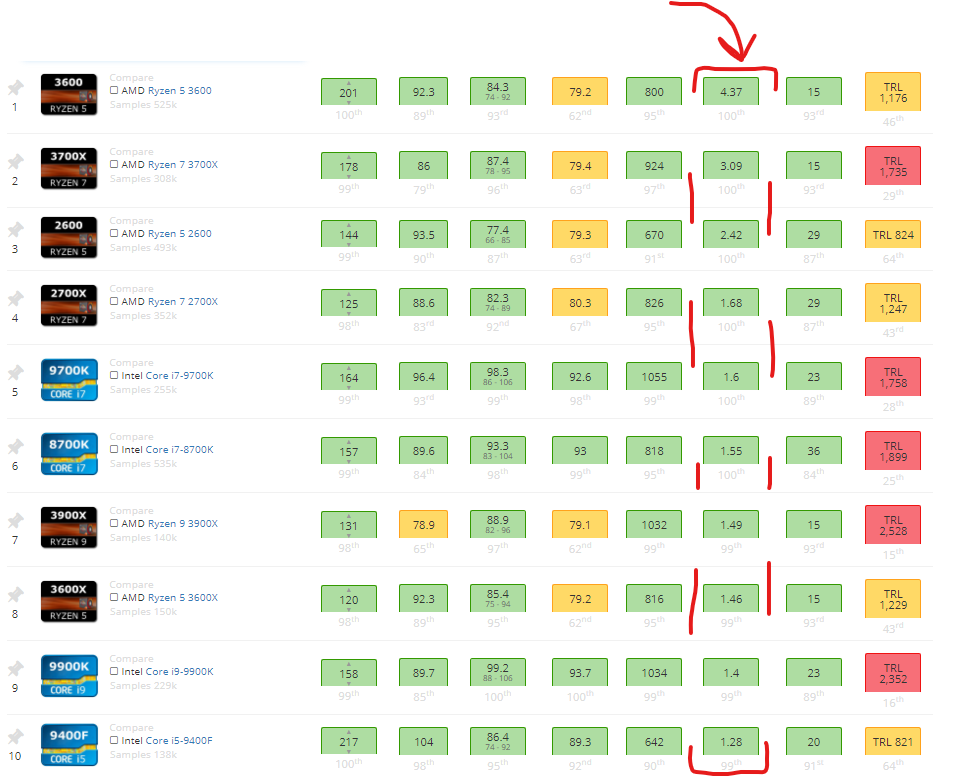962x777 pixels.
Task: Open the Core i5 9400F chip badge
Action: point(69,745)
